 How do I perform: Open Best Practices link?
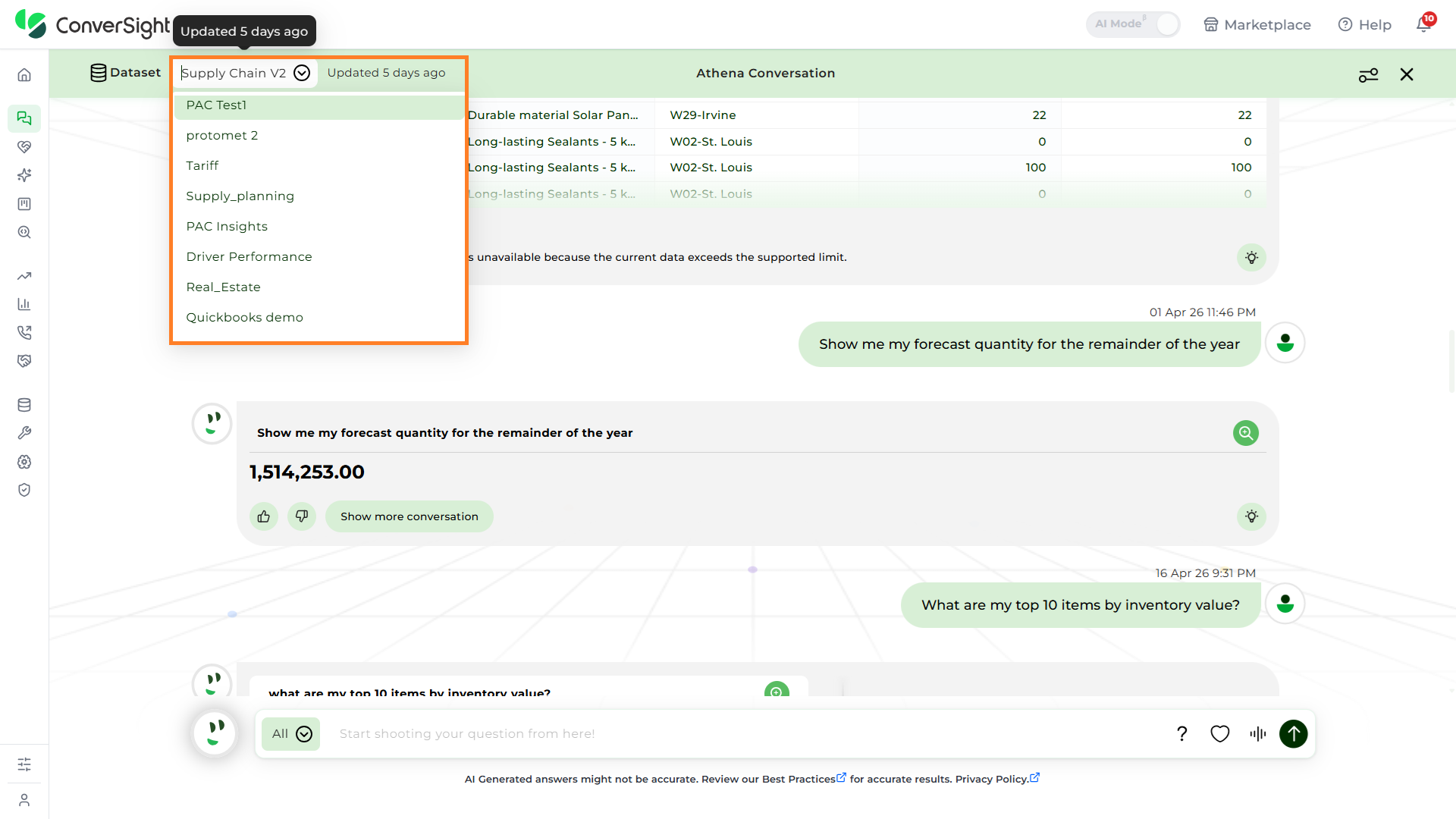(804, 779)
